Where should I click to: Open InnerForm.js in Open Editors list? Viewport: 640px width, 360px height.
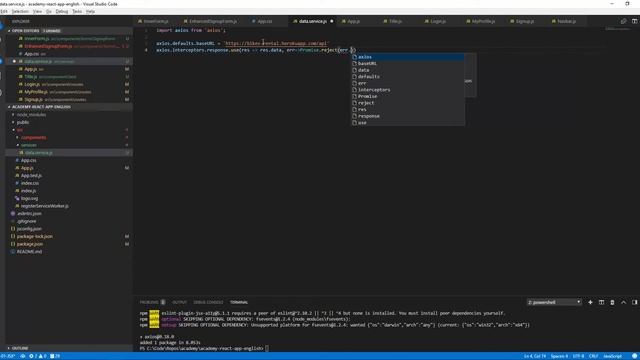[37, 38]
